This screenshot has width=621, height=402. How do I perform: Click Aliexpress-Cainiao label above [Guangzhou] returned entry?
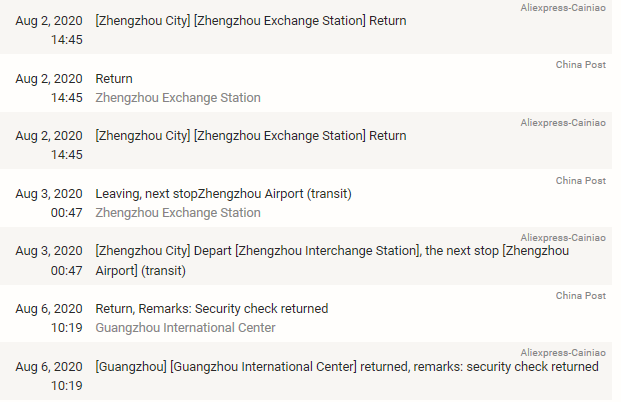click(563, 353)
